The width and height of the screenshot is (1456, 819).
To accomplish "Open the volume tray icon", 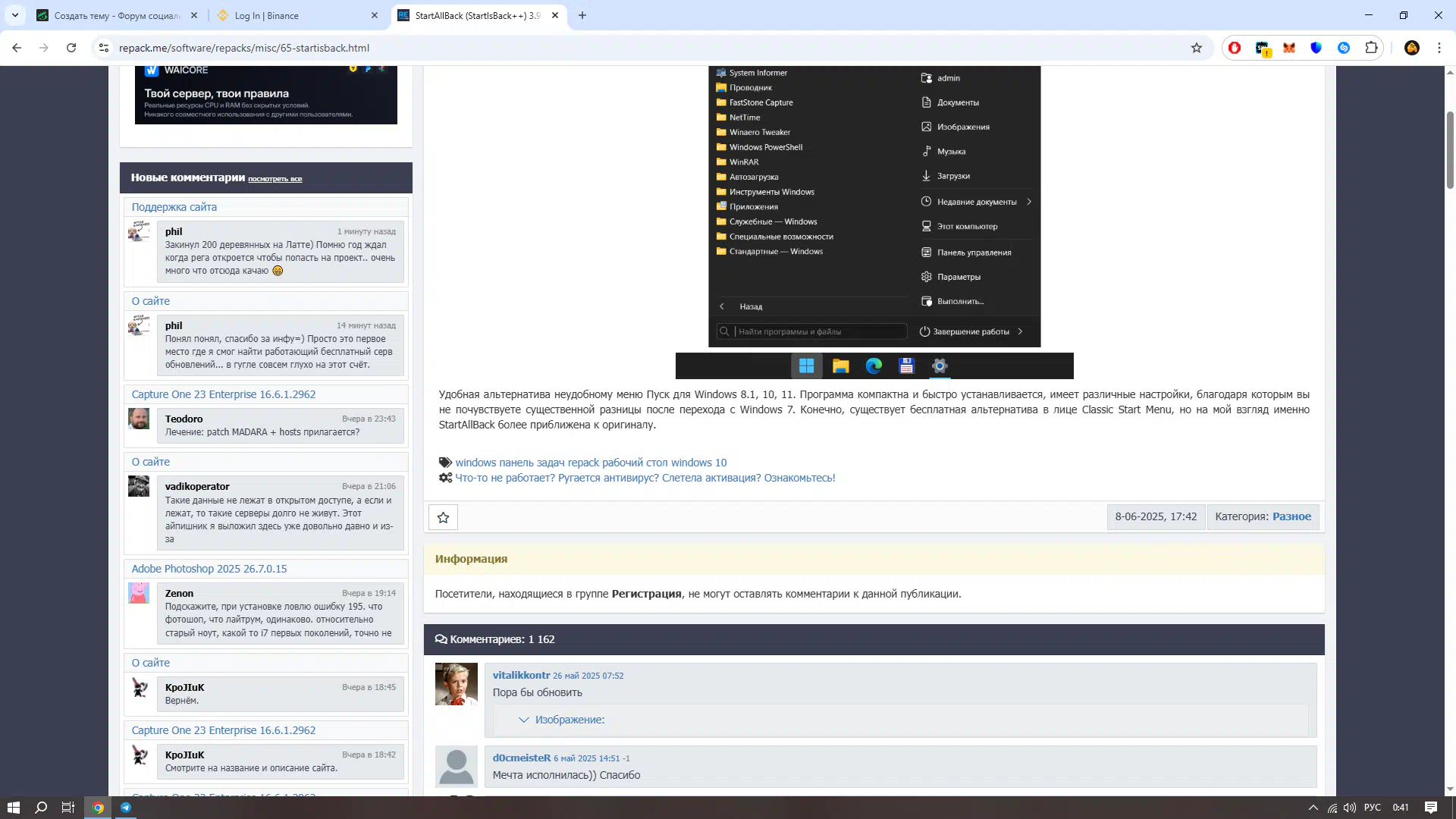I will point(1350,808).
